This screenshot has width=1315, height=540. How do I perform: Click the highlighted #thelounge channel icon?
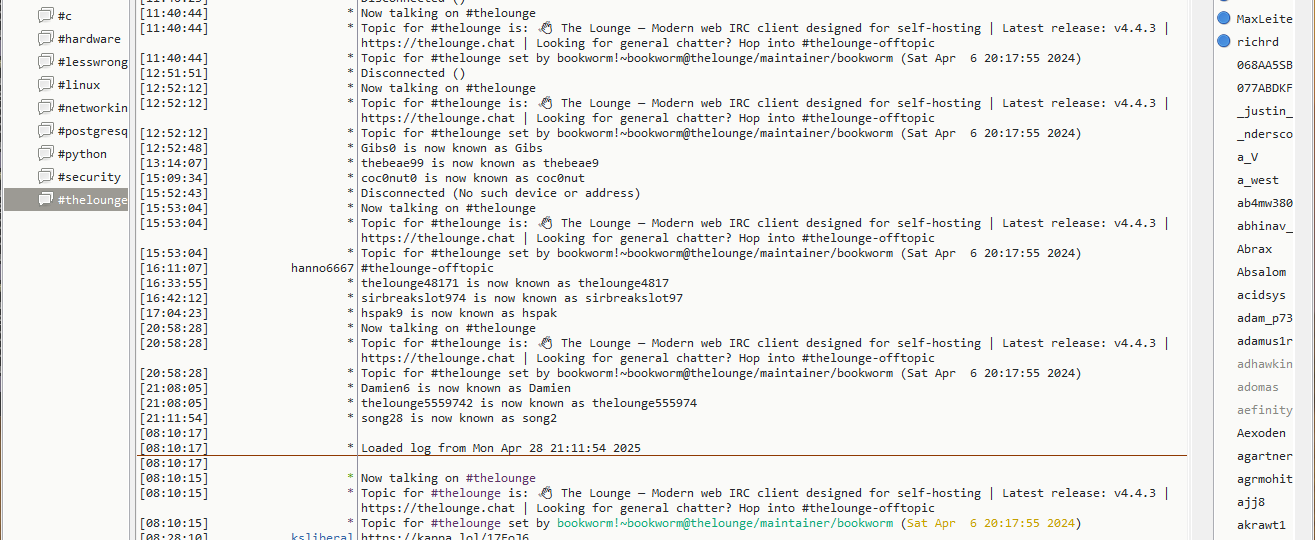click(x=45, y=200)
